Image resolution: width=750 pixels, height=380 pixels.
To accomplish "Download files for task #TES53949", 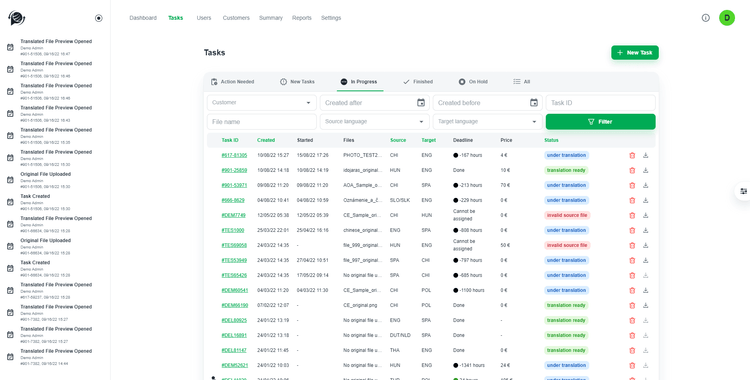I will coord(645,260).
